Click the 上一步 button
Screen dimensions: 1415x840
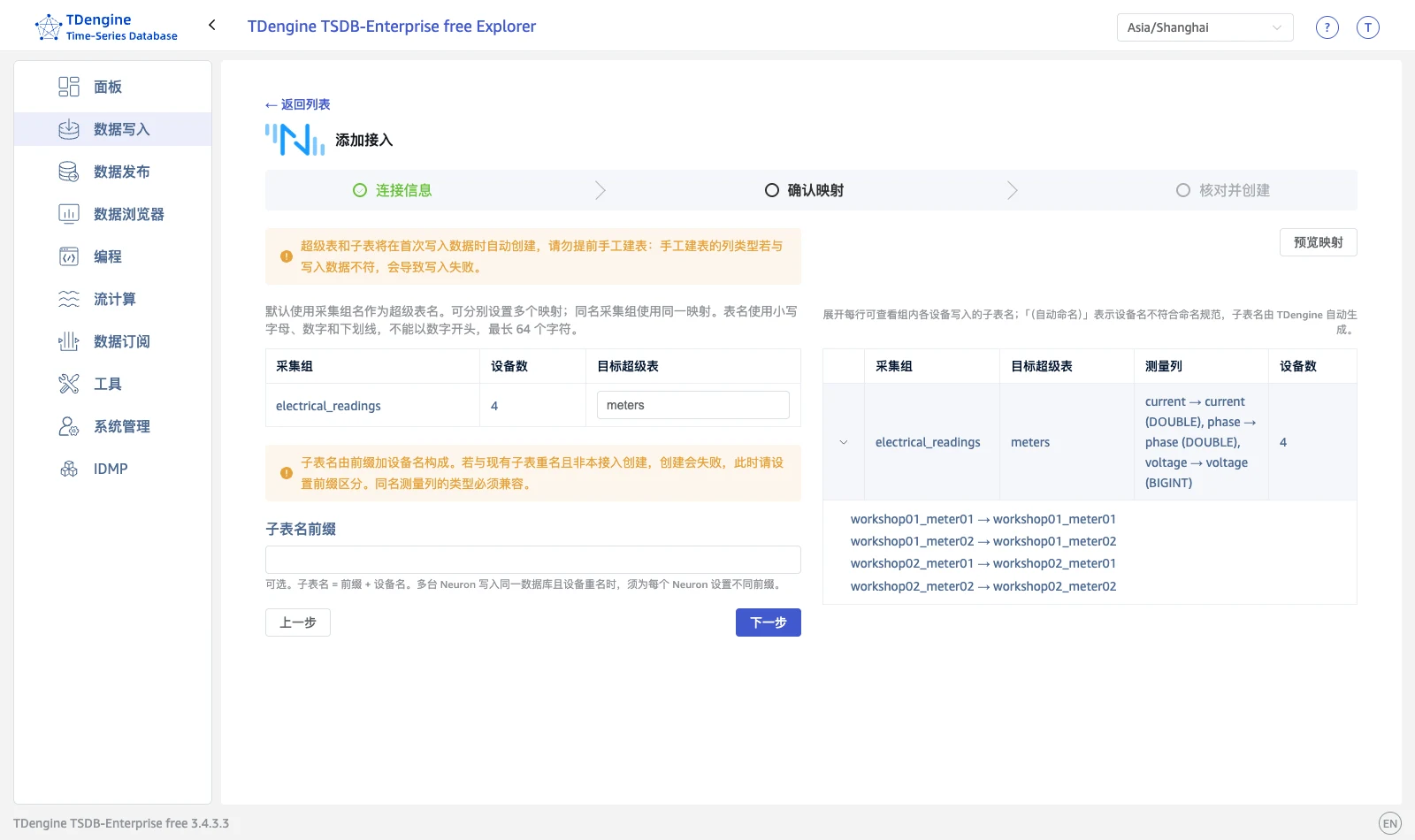[x=298, y=622]
